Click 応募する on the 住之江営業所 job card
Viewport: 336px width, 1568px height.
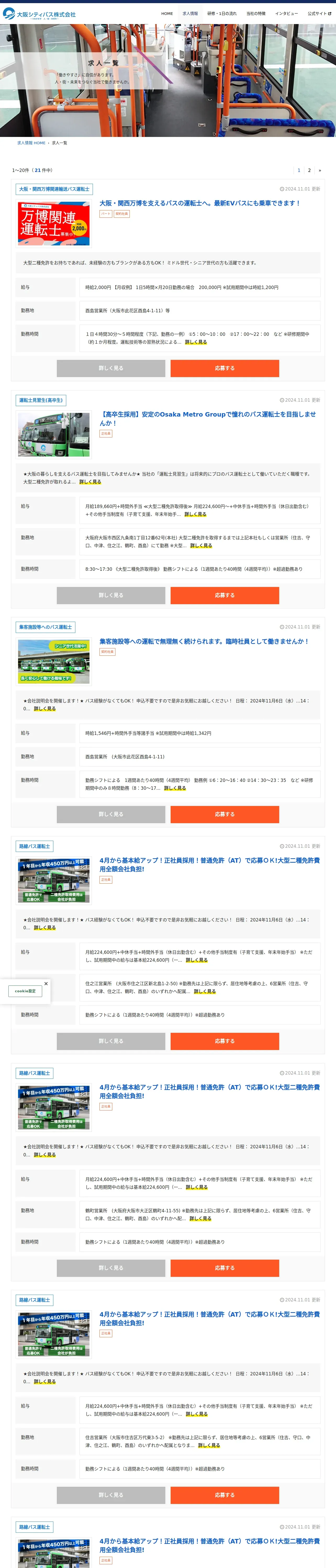pos(225,1041)
